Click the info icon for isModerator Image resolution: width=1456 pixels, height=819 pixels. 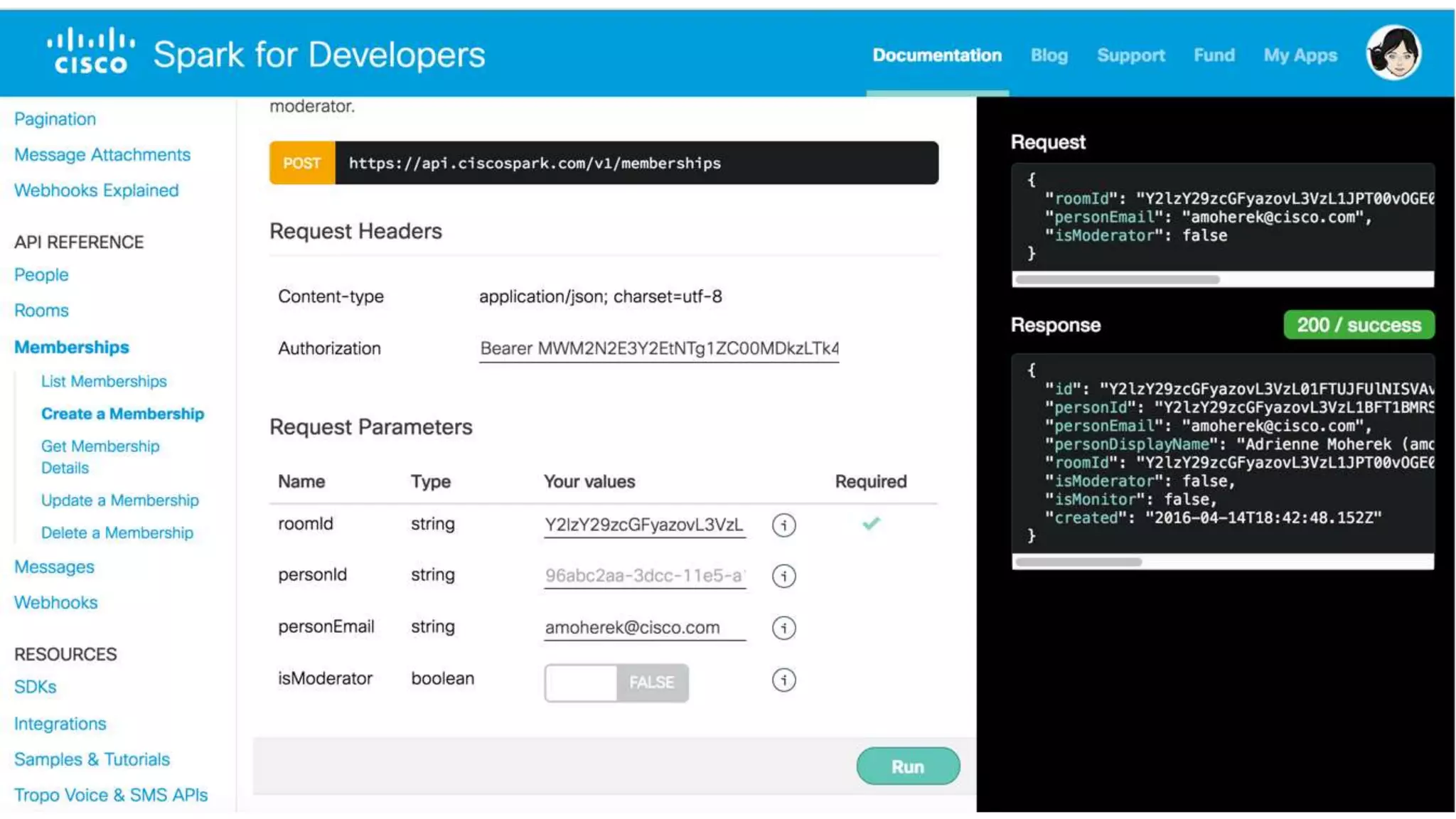click(783, 680)
